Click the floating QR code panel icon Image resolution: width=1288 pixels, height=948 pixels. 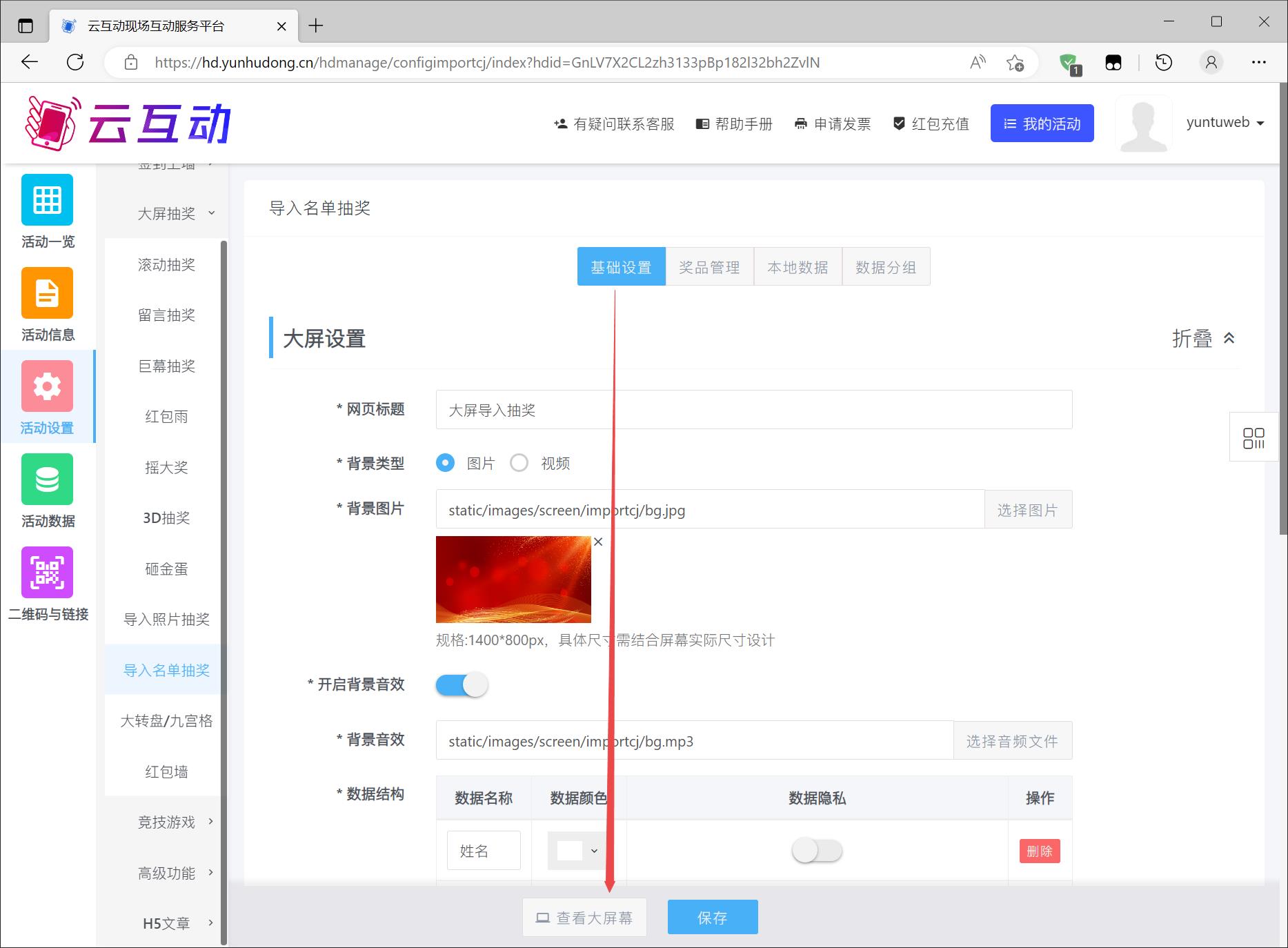point(1253,437)
